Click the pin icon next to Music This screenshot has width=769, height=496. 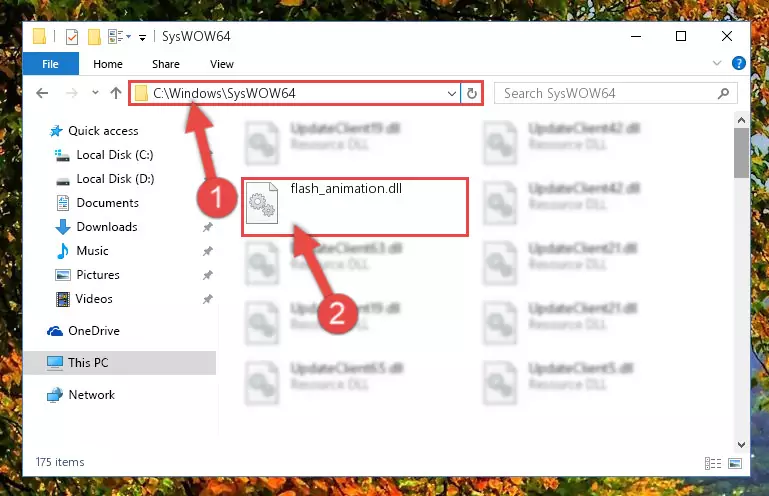pyautogui.click(x=207, y=251)
